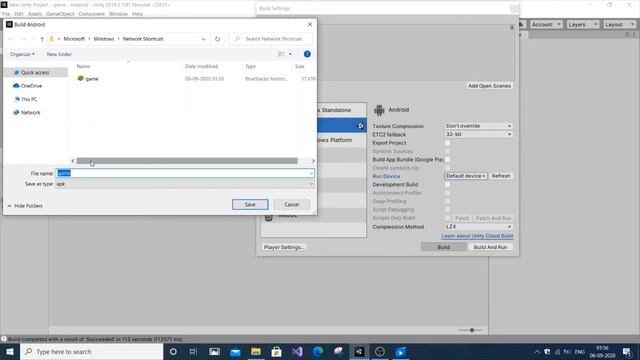Go up one folder in Build Android dialog

click(42, 39)
